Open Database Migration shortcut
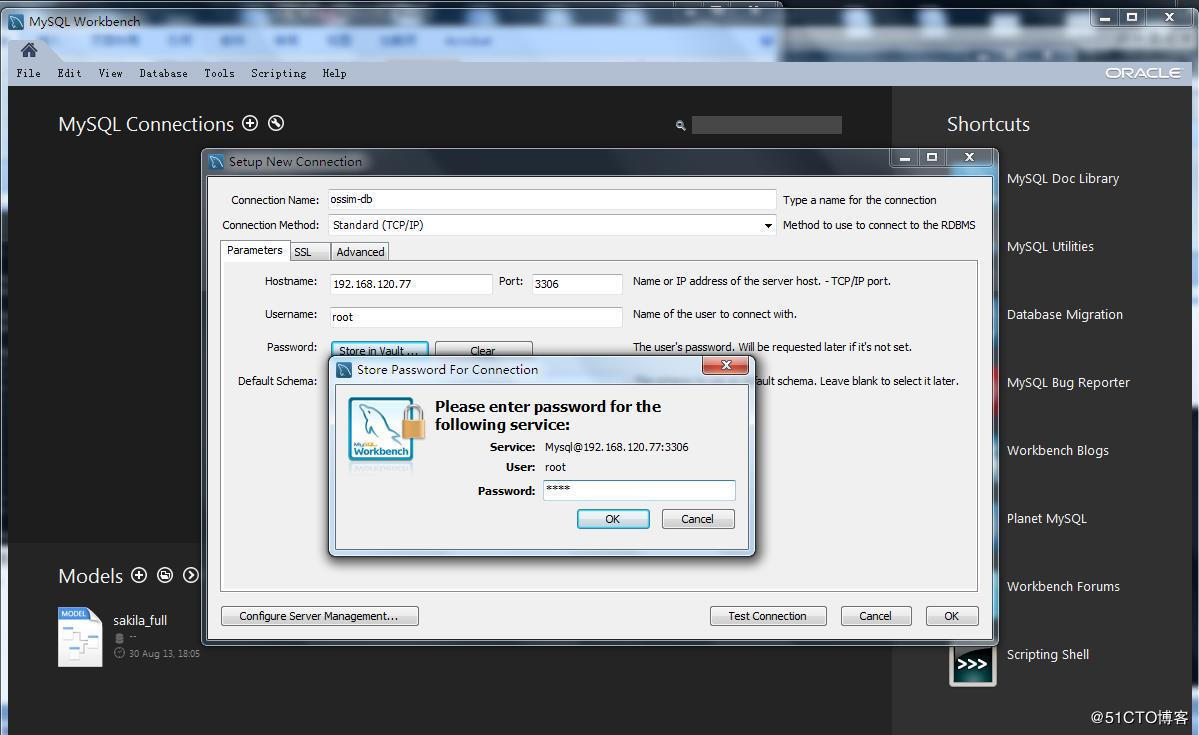 (x=1064, y=314)
